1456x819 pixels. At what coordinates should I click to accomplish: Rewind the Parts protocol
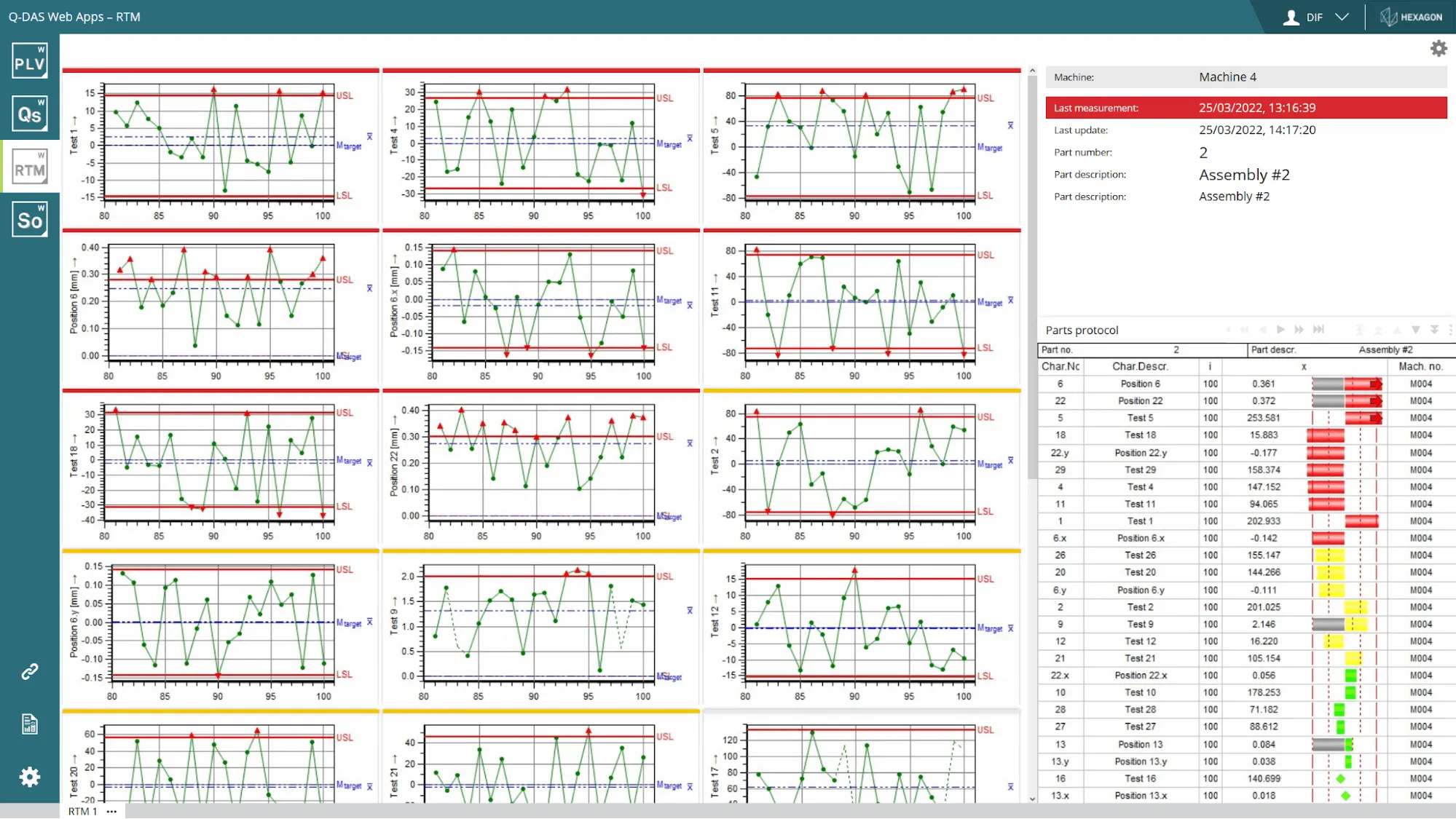point(1244,330)
